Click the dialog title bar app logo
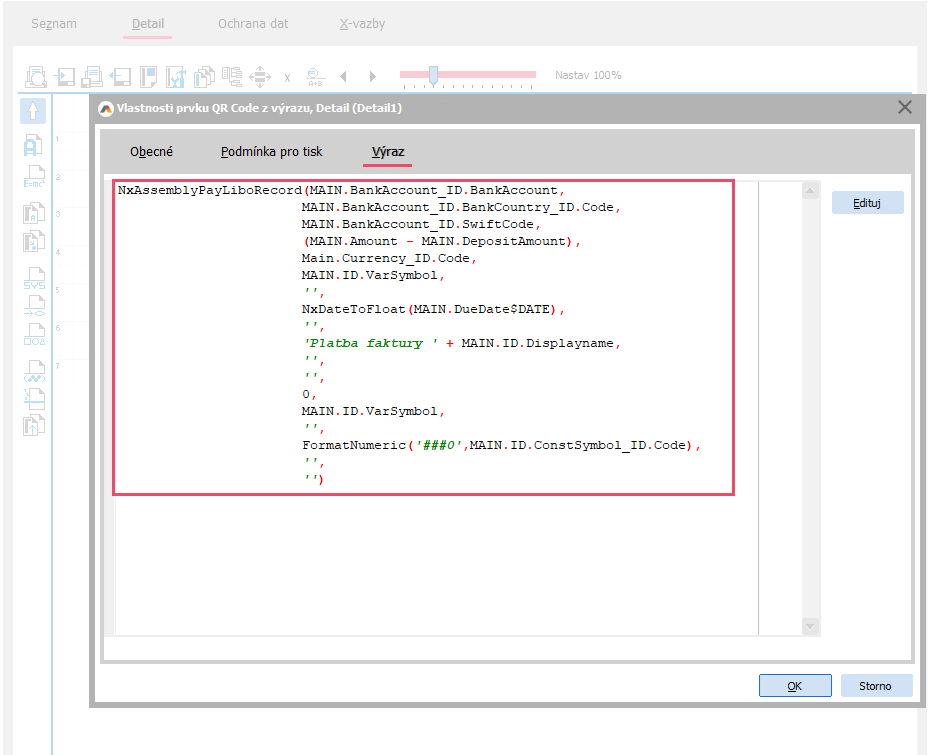 106,108
